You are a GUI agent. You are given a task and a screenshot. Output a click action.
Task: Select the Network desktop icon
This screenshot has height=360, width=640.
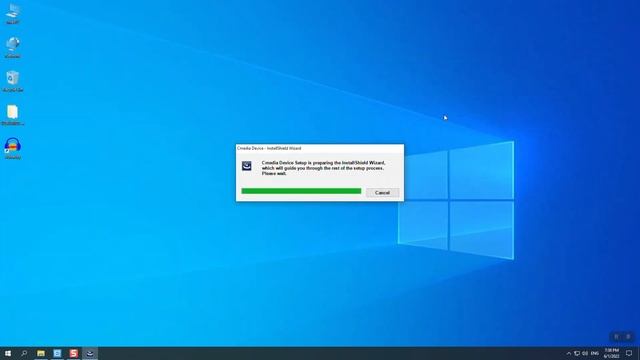[x=13, y=47]
